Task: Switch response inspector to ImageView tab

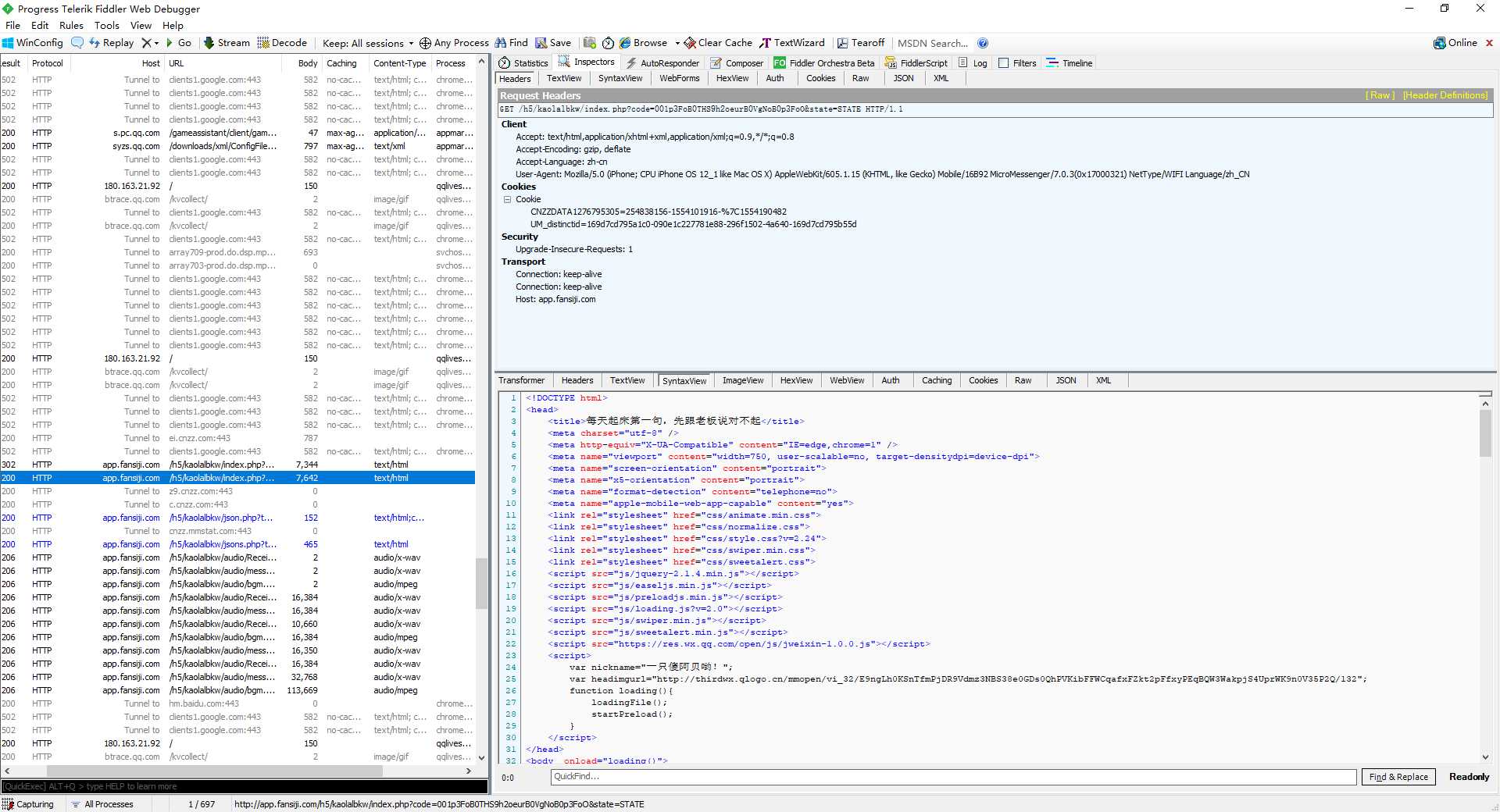Action: point(743,380)
